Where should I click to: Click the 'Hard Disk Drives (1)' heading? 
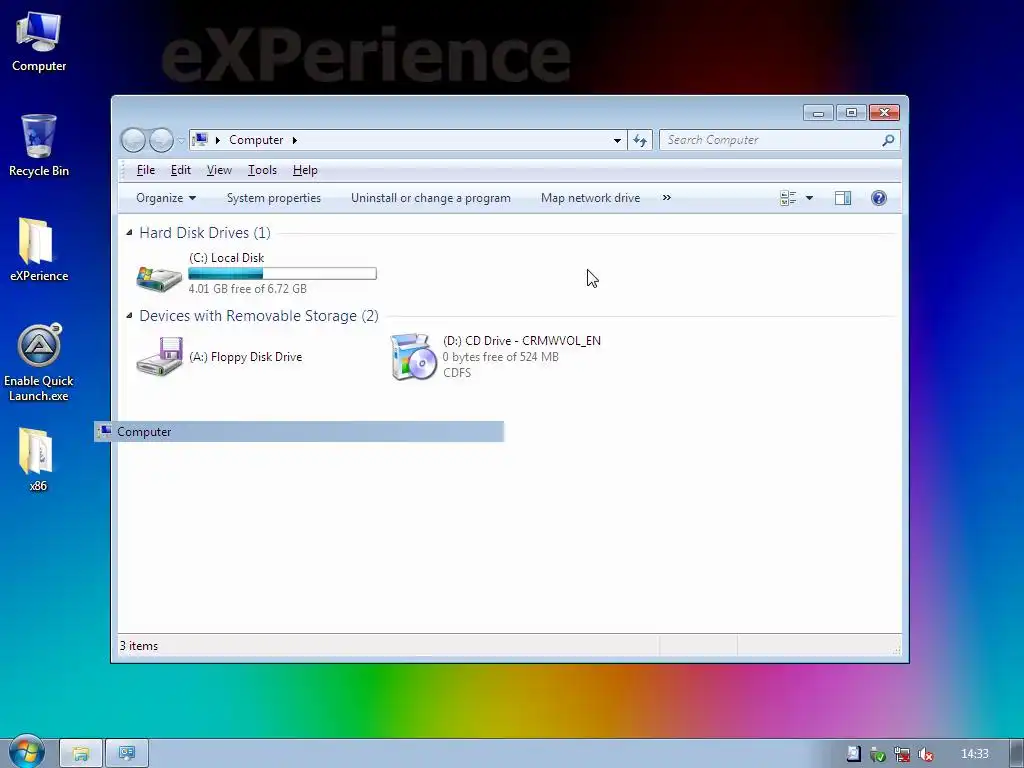pos(204,232)
